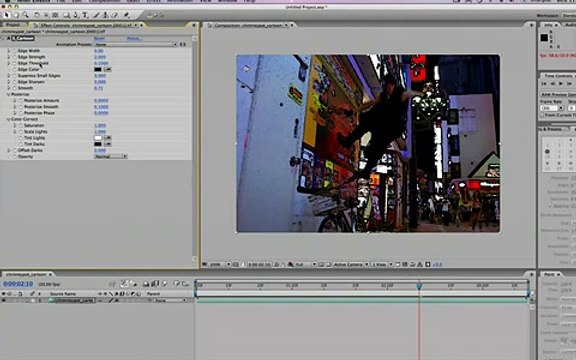Toggle Hide Shy Layers in timeline
576x360 pixels.
tap(146, 284)
